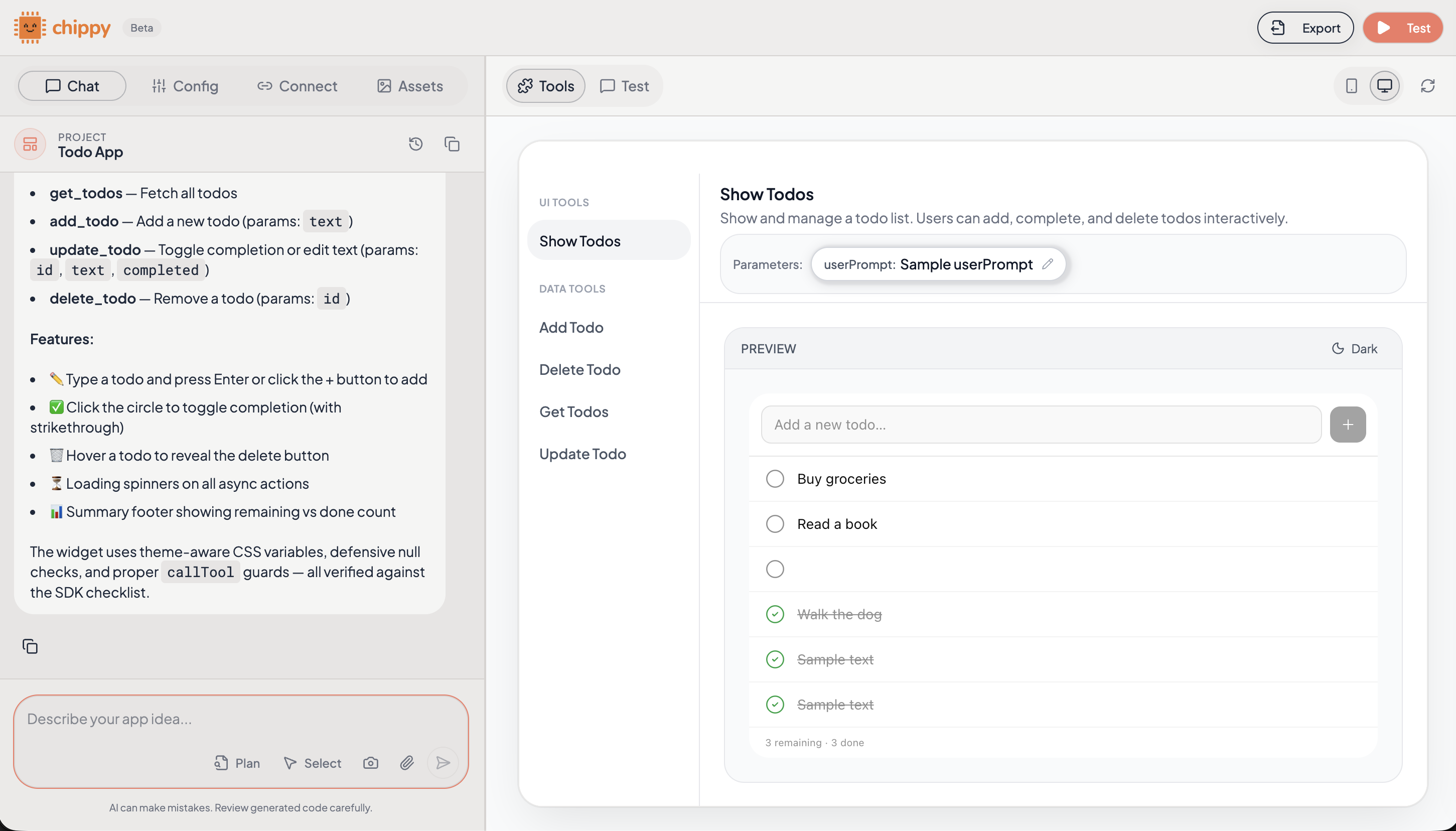Viewport: 1456px width, 831px height.
Task: Open the Connect tab
Action: pyautogui.click(x=297, y=86)
